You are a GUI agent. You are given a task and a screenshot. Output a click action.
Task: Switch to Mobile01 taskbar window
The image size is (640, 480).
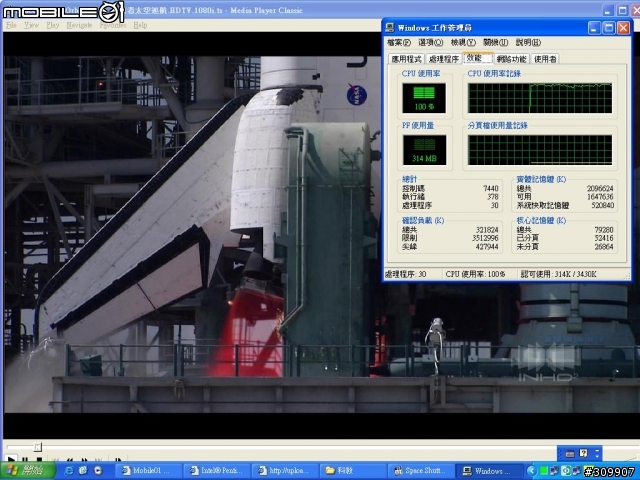(148, 471)
